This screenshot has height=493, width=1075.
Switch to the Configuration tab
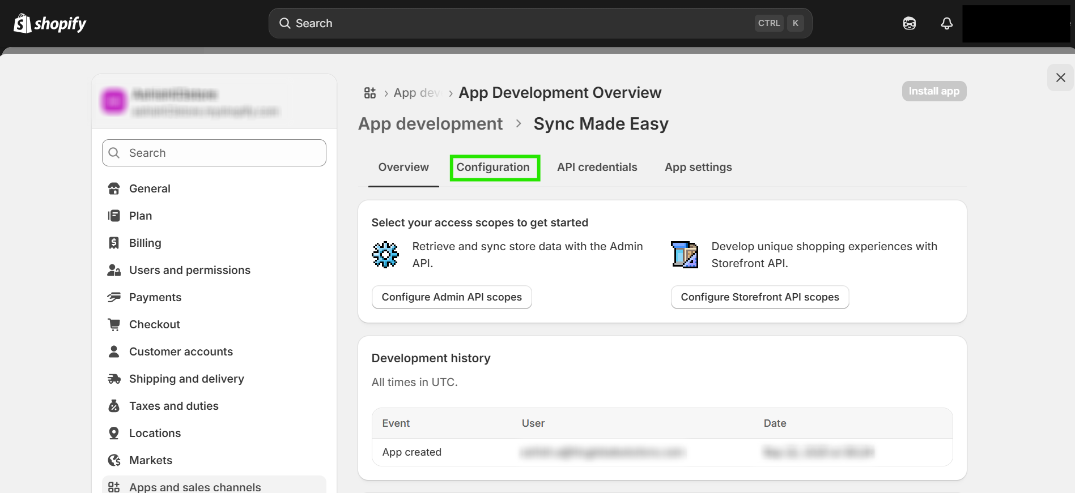[493, 167]
